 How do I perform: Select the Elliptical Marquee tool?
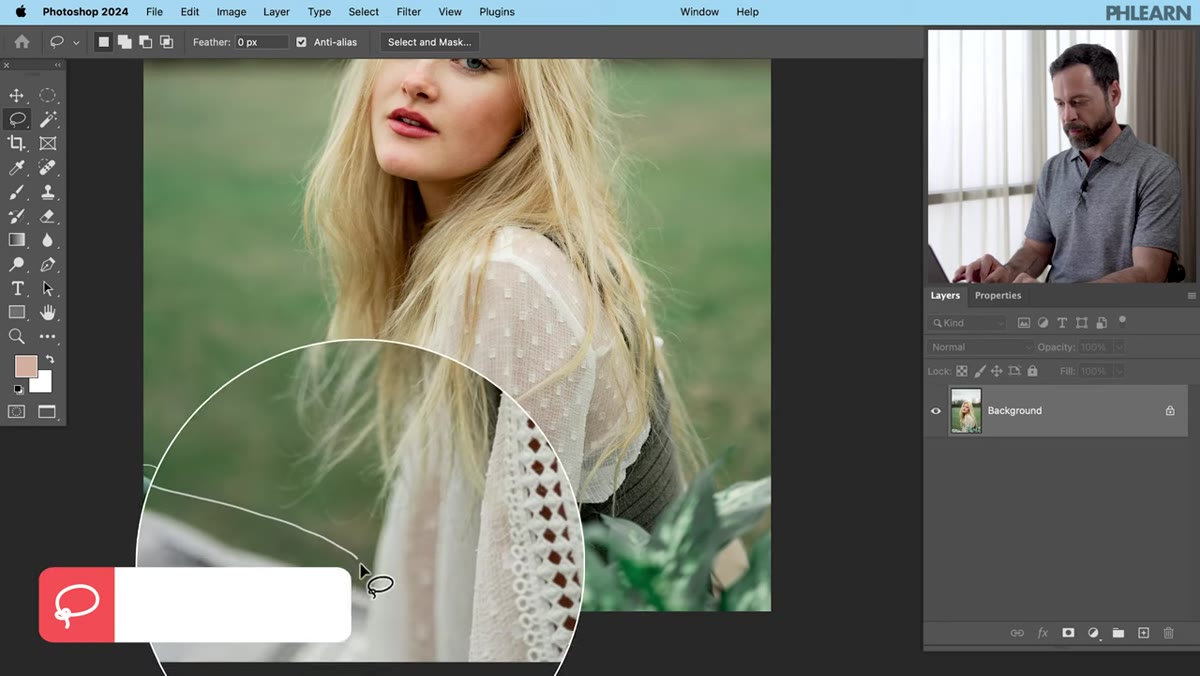(47, 95)
